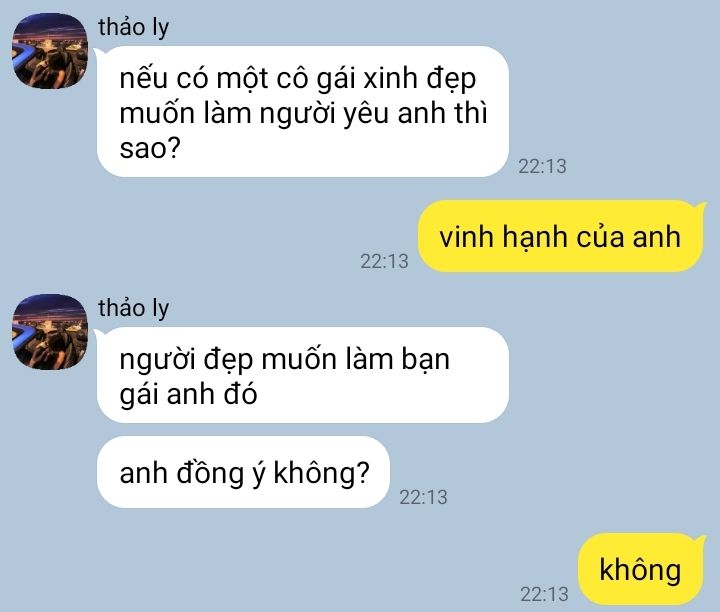720x612 pixels.
Task: Open the second thảo ly profile avatar
Action: tap(50, 332)
